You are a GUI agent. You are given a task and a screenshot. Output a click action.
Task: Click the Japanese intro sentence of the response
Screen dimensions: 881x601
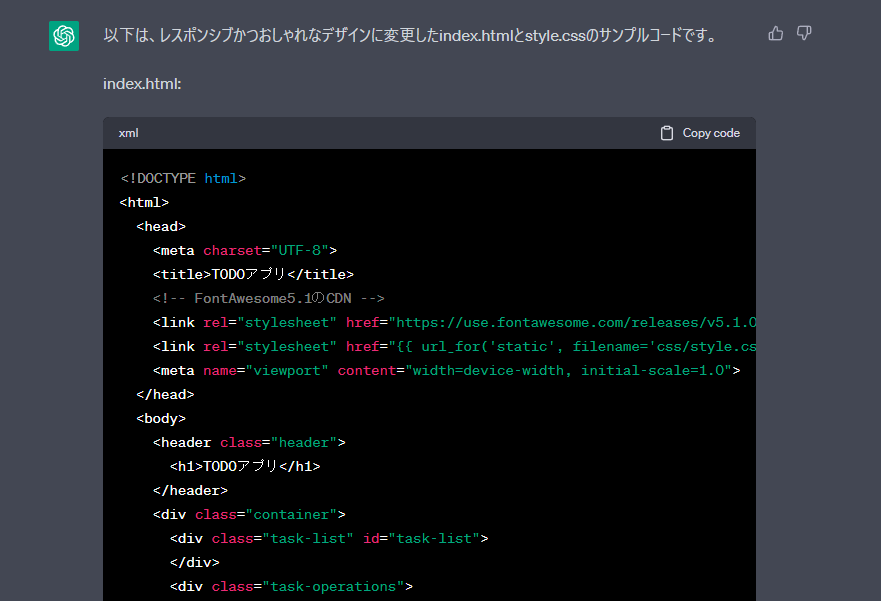[410, 36]
